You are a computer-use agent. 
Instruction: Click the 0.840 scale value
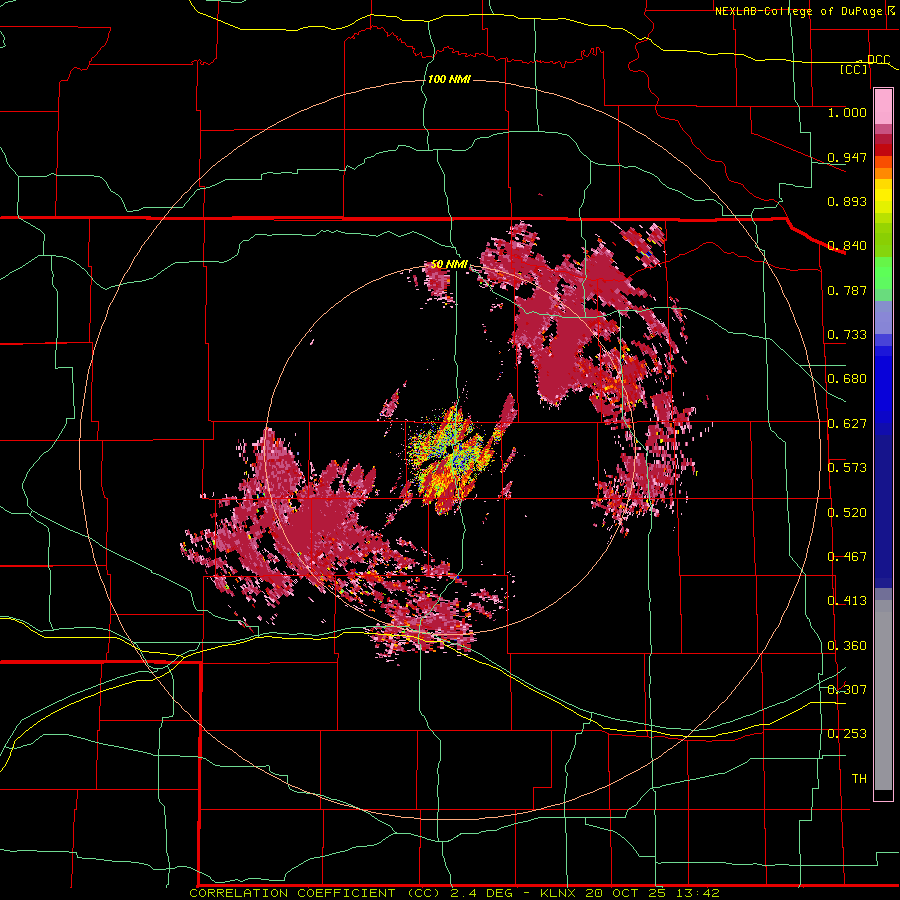click(x=847, y=245)
